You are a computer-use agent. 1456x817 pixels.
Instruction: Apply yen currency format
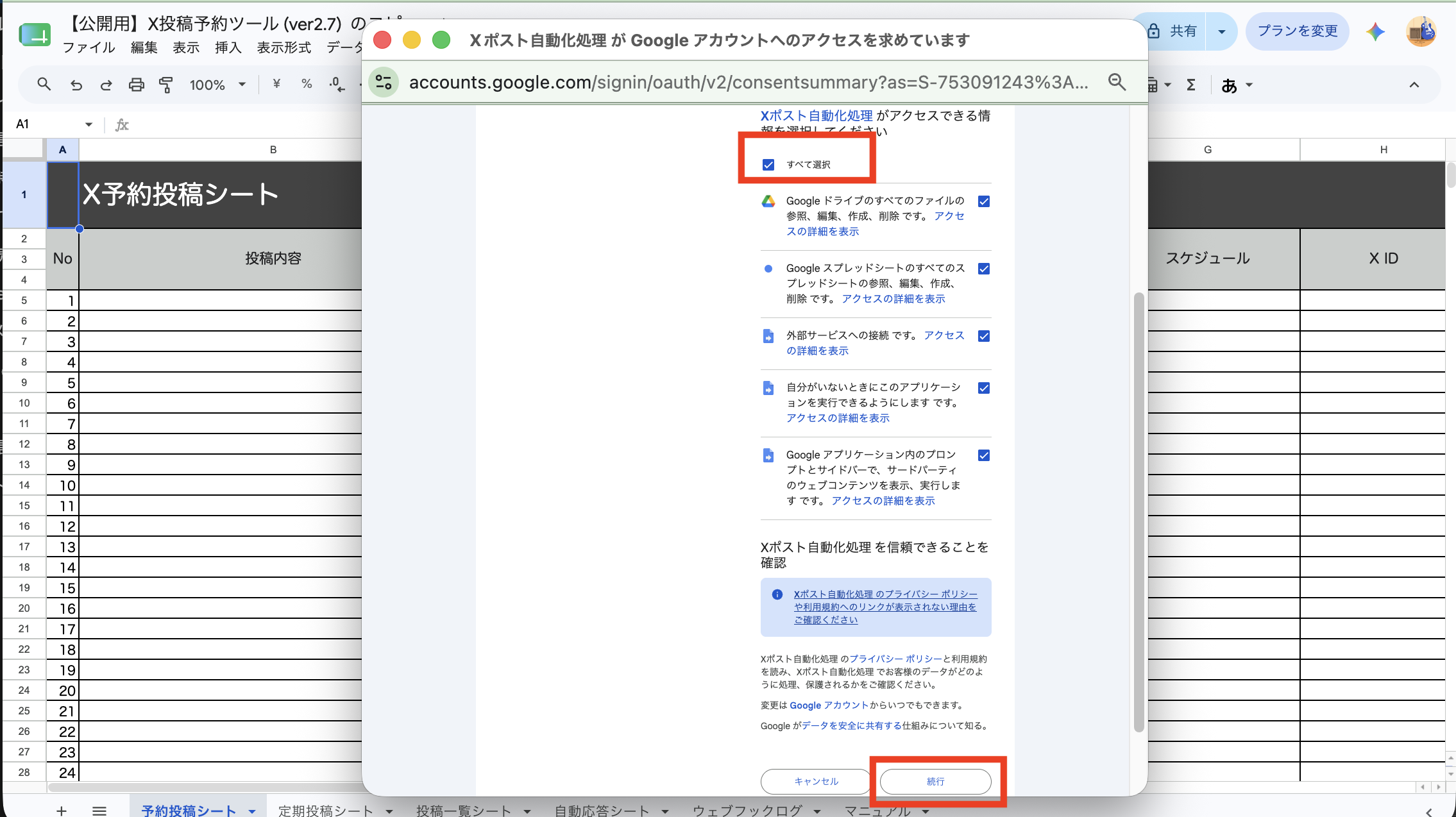pos(276,84)
